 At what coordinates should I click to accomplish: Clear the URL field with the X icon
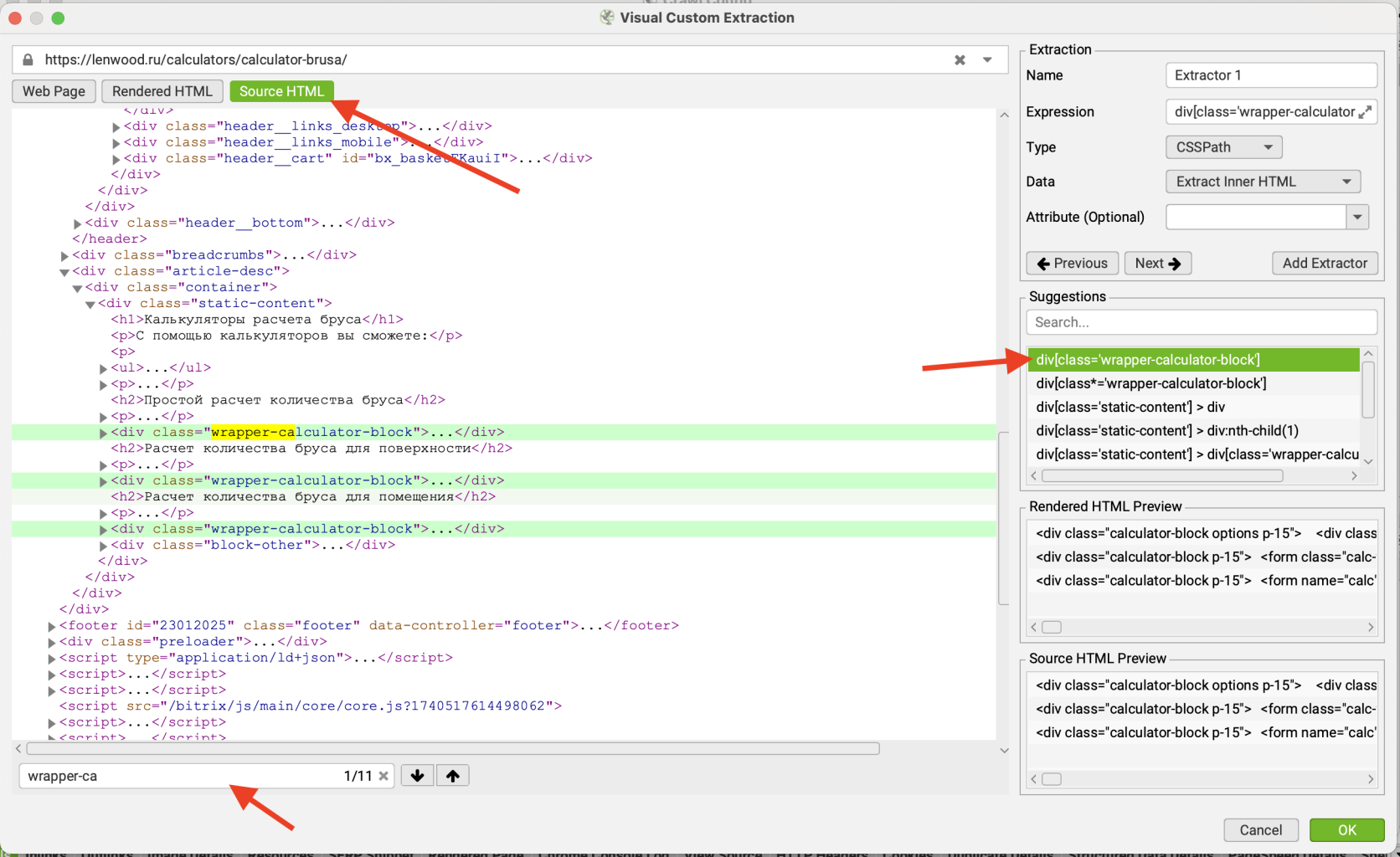point(960,60)
